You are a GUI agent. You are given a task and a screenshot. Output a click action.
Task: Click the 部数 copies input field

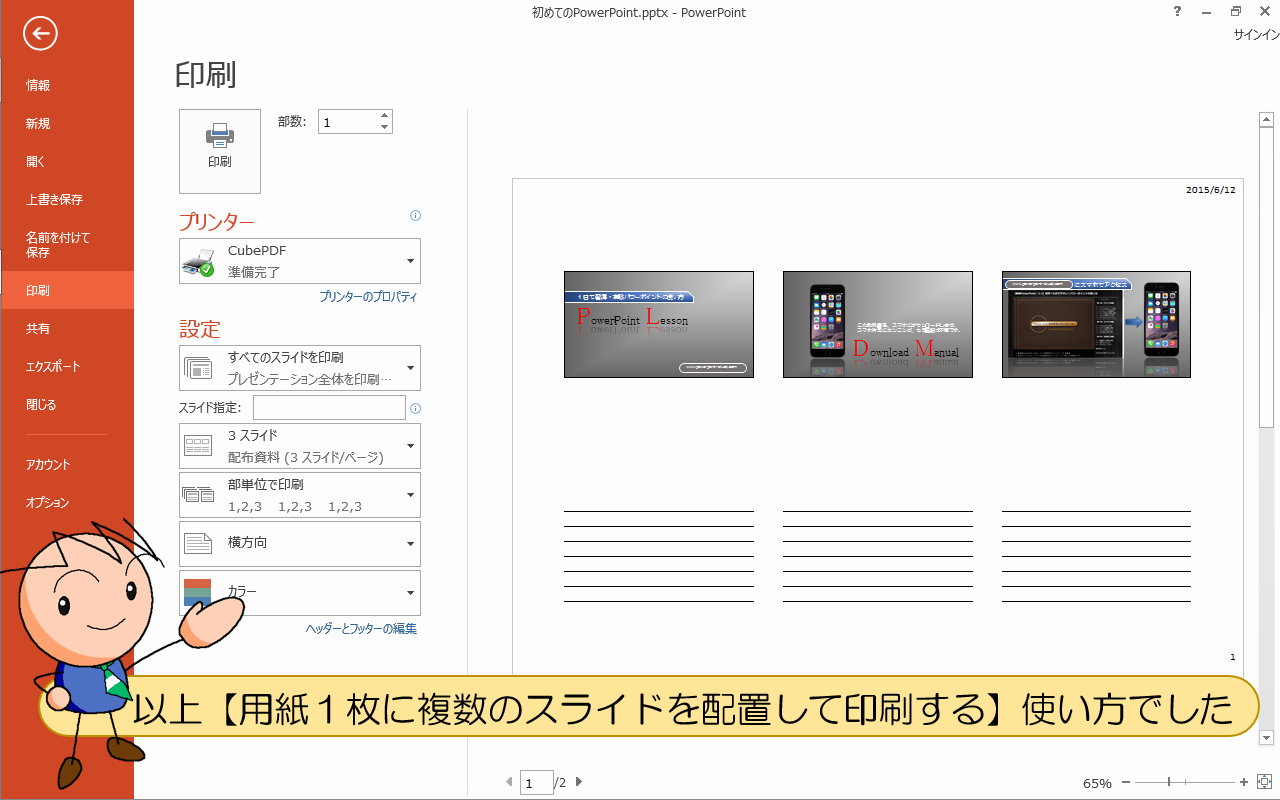(x=348, y=122)
